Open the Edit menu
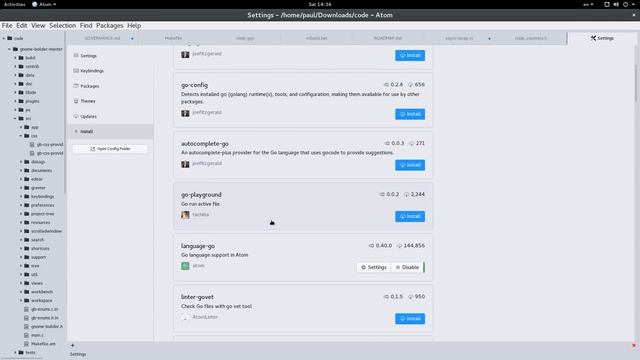The width and height of the screenshot is (640, 360). pos(22,25)
